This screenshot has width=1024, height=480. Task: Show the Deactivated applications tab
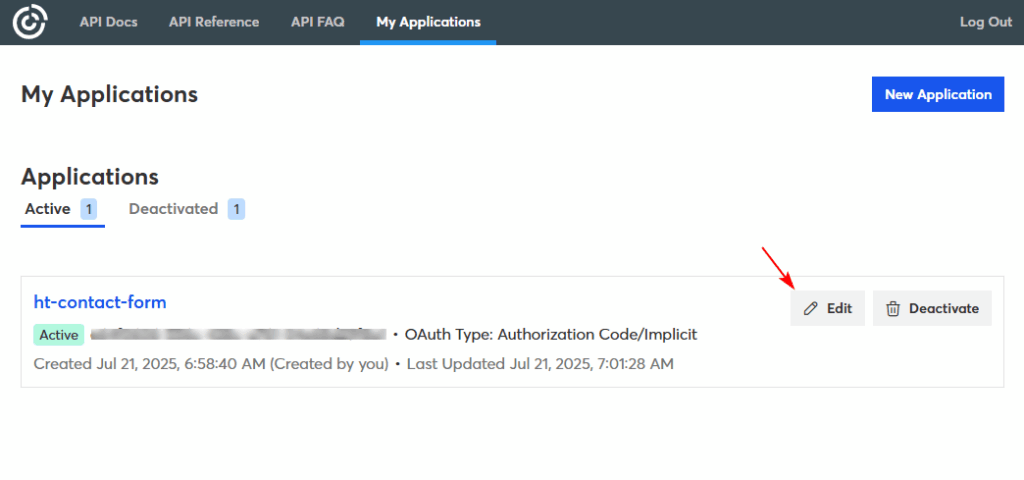173,209
